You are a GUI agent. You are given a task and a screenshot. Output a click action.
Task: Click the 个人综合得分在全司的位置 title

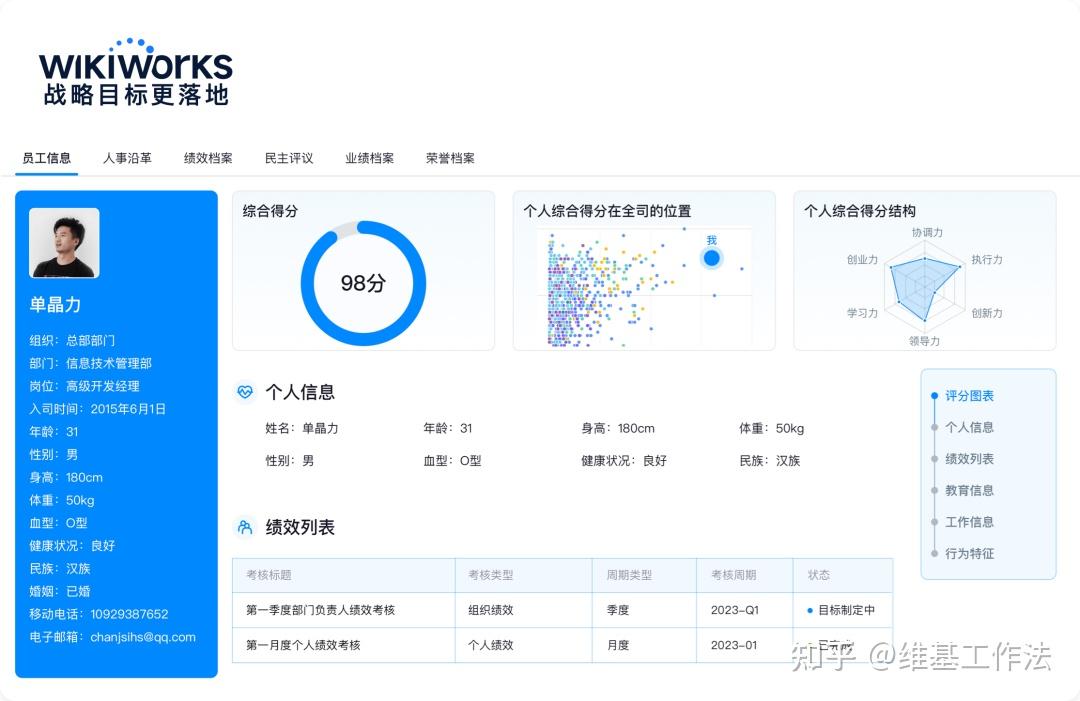[x=607, y=211]
